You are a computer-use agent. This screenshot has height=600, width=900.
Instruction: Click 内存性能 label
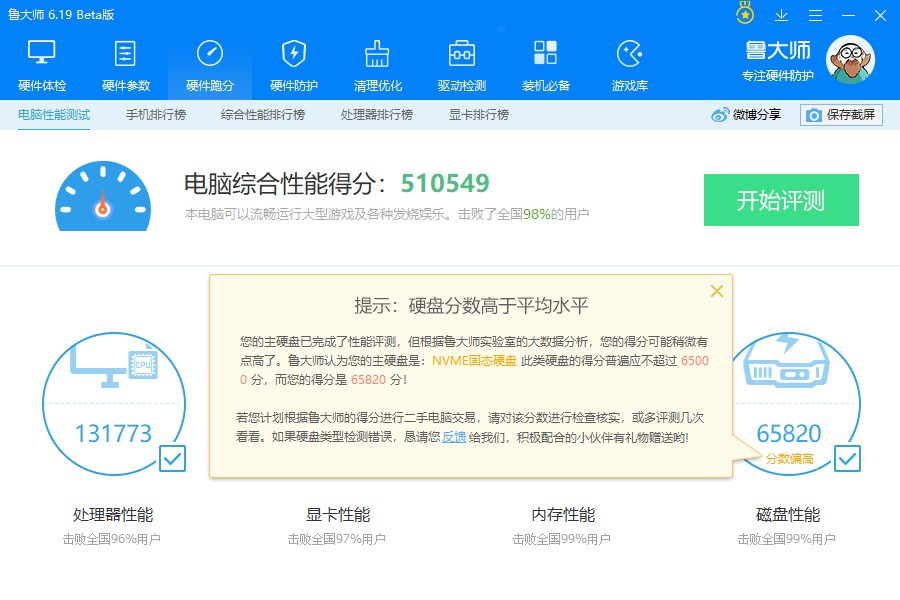[x=563, y=514]
